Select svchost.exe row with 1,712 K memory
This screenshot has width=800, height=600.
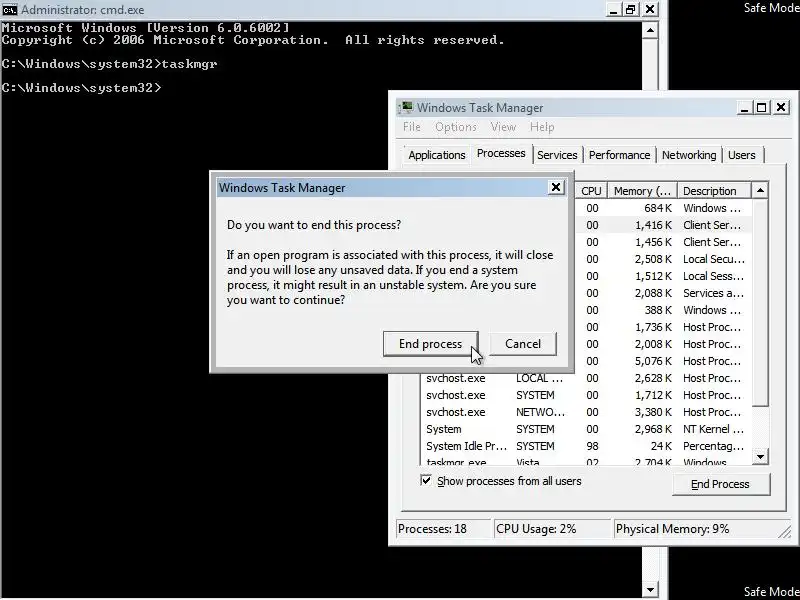point(585,395)
